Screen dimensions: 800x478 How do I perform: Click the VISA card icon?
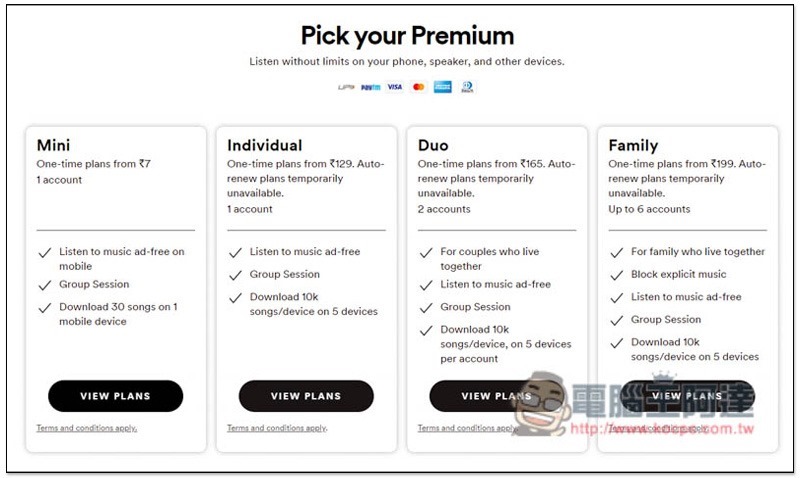click(394, 87)
